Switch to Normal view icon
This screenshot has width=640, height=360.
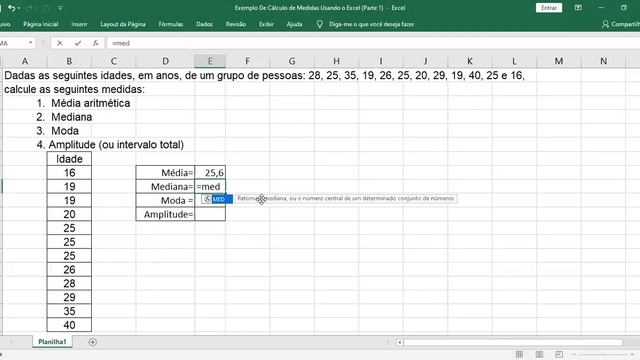pos(519,354)
